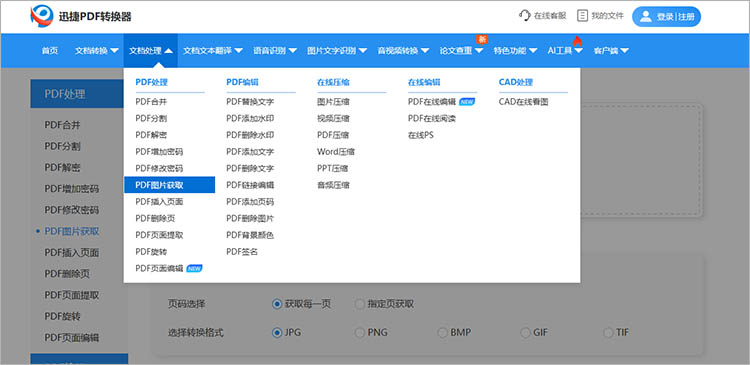
Task: Select 图片压缩 in dropdown menu
Action: coord(333,101)
